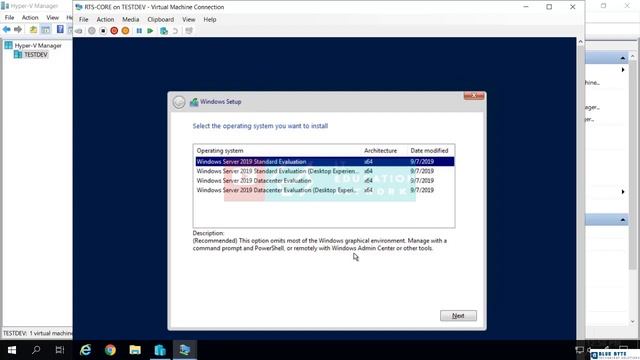The height and width of the screenshot is (360, 640).
Task: Click the Forward arrow in Hyper-V Manager toolbar
Action: (x=18, y=29)
